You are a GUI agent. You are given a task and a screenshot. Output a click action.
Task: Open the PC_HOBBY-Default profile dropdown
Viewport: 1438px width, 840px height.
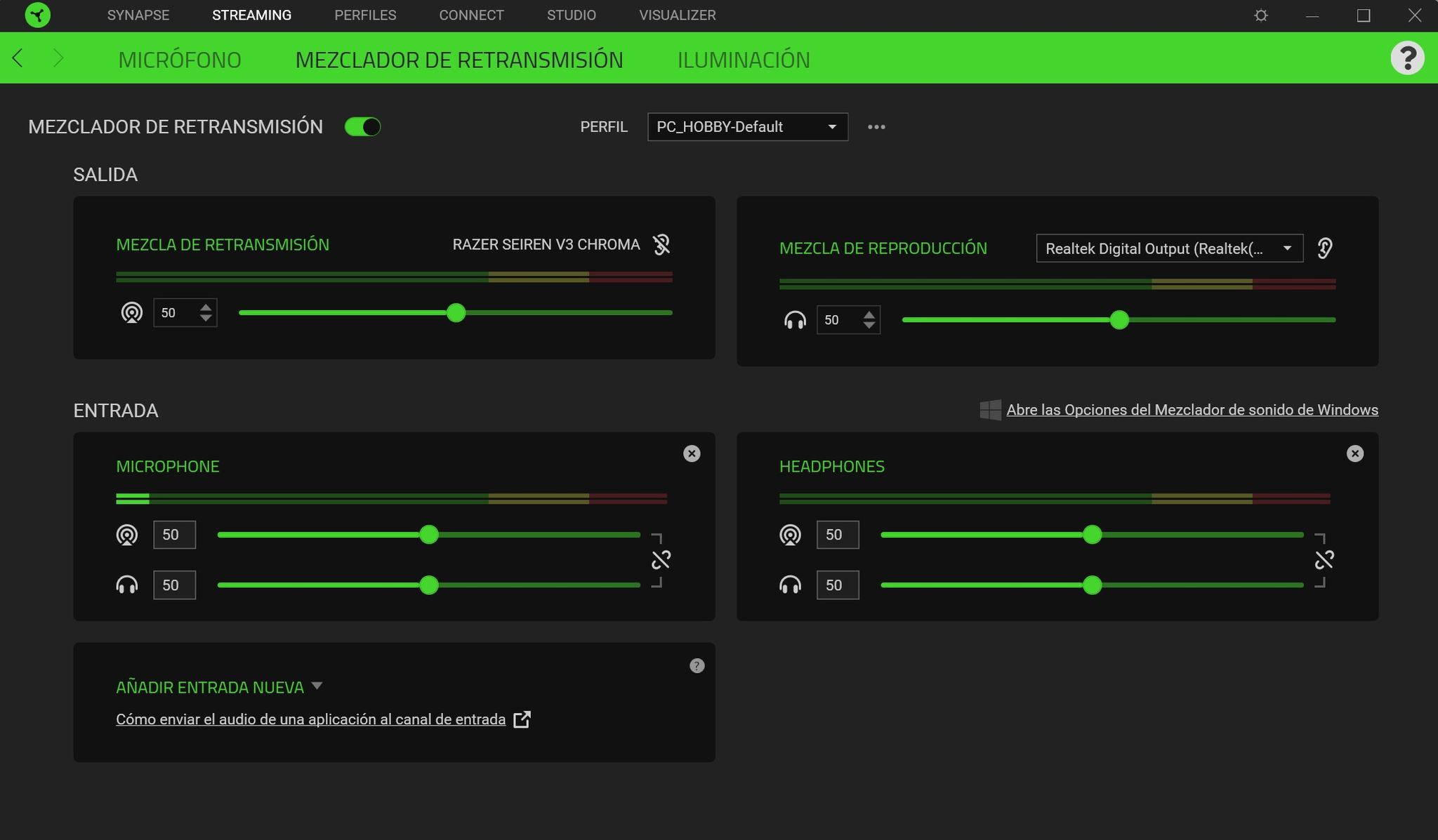click(x=747, y=127)
